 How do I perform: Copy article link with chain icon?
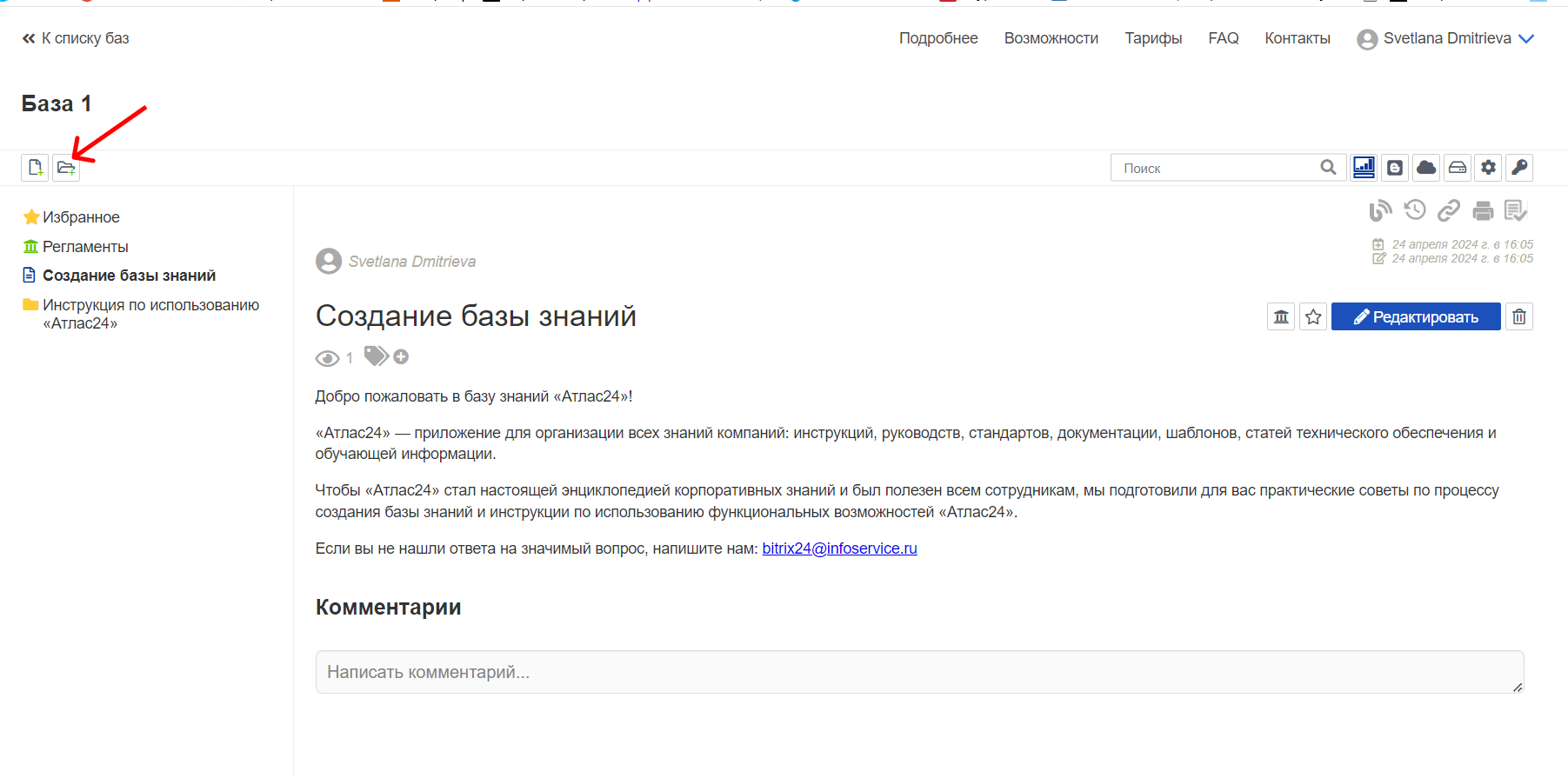pos(1449,210)
